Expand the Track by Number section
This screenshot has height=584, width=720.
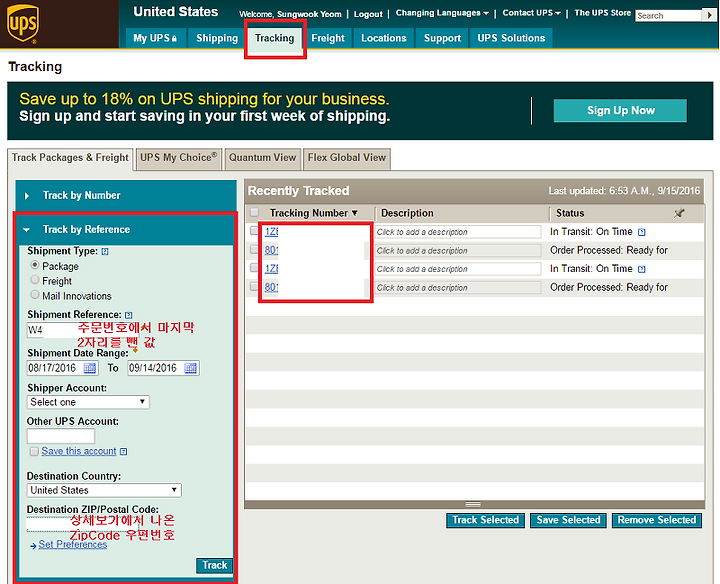pos(126,196)
